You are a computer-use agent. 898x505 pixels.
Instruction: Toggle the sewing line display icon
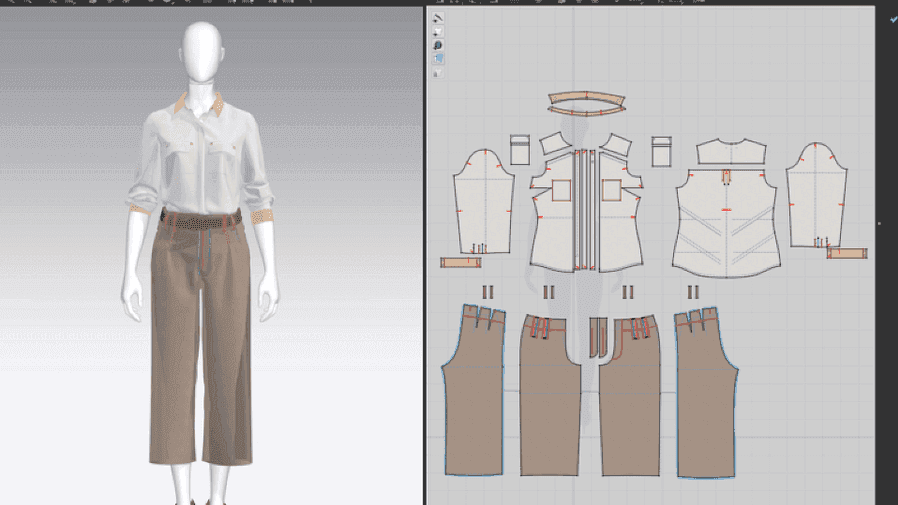438,18
